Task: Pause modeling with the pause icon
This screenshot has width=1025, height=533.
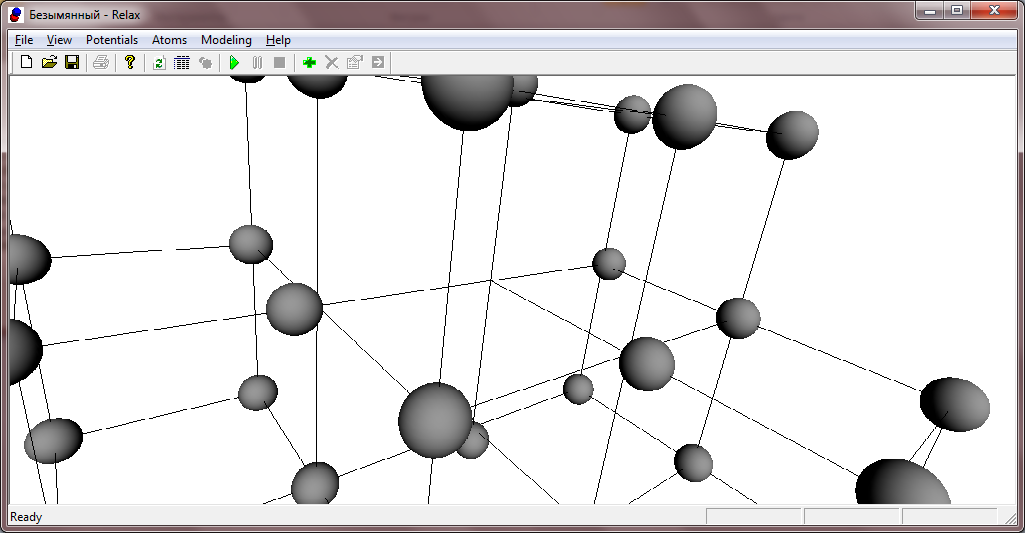Action: [257, 62]
